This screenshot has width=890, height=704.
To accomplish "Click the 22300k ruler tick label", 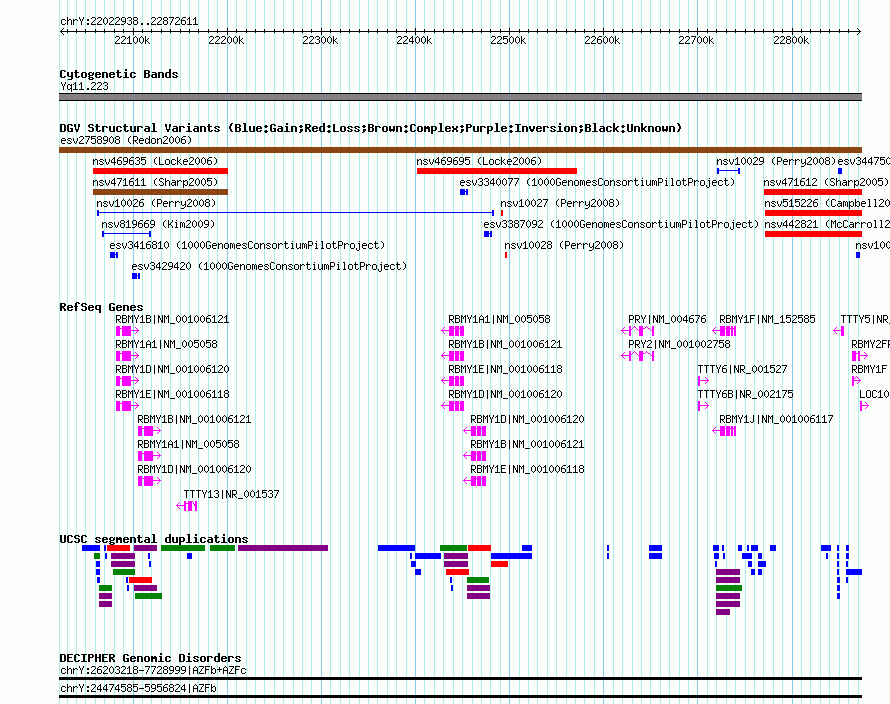I will point(320,40).
